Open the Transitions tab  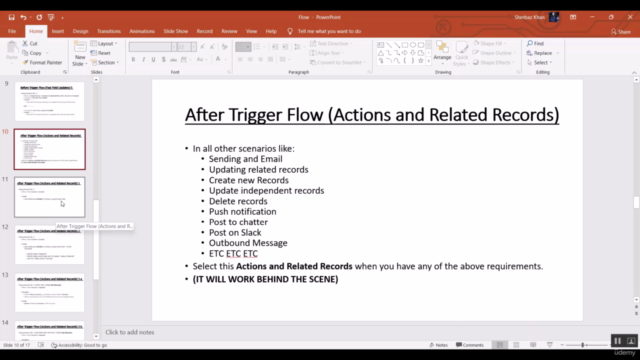point(109,31)
